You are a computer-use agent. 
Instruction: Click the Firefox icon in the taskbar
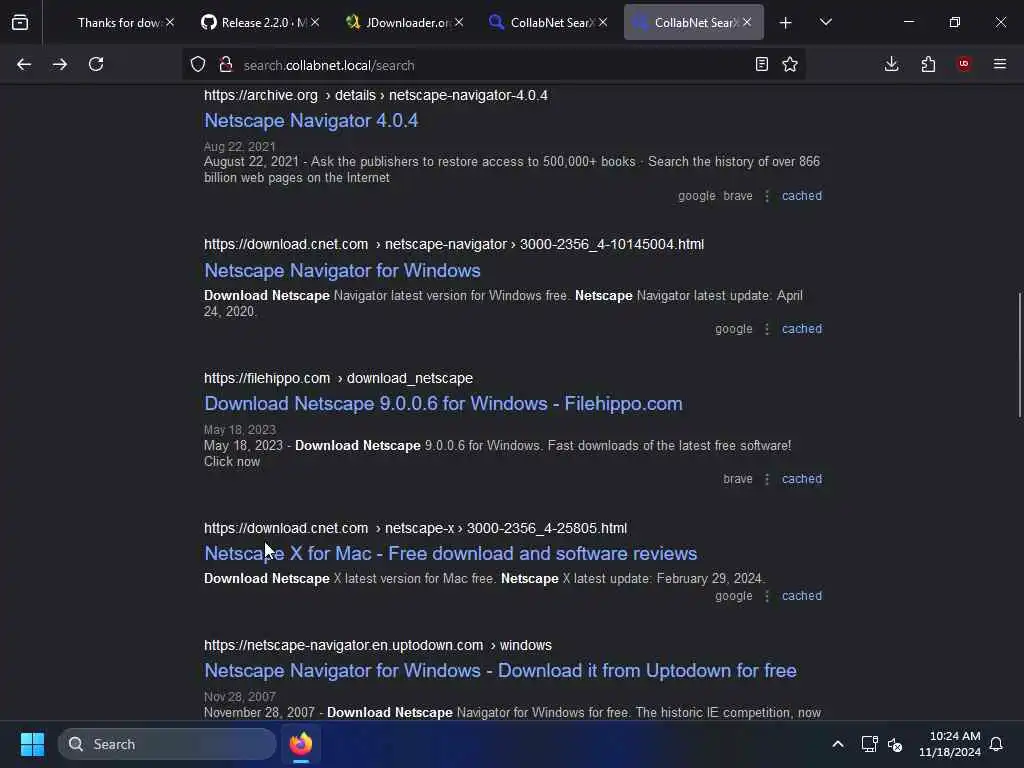301,744
